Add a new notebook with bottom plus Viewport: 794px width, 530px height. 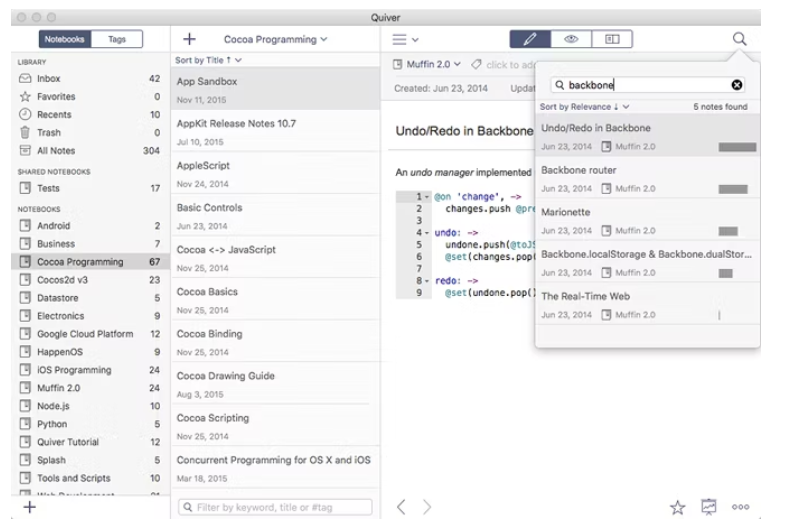tap(29, 507)
